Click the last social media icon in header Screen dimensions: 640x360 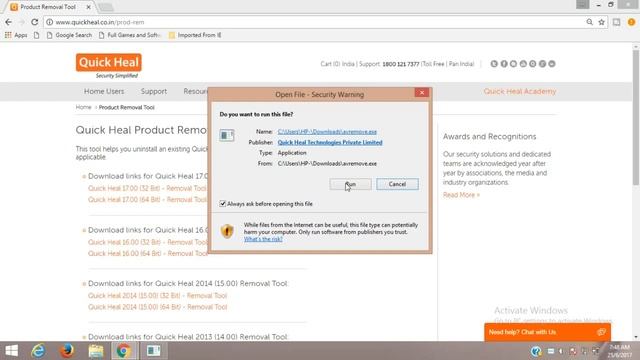pos(552,64)
